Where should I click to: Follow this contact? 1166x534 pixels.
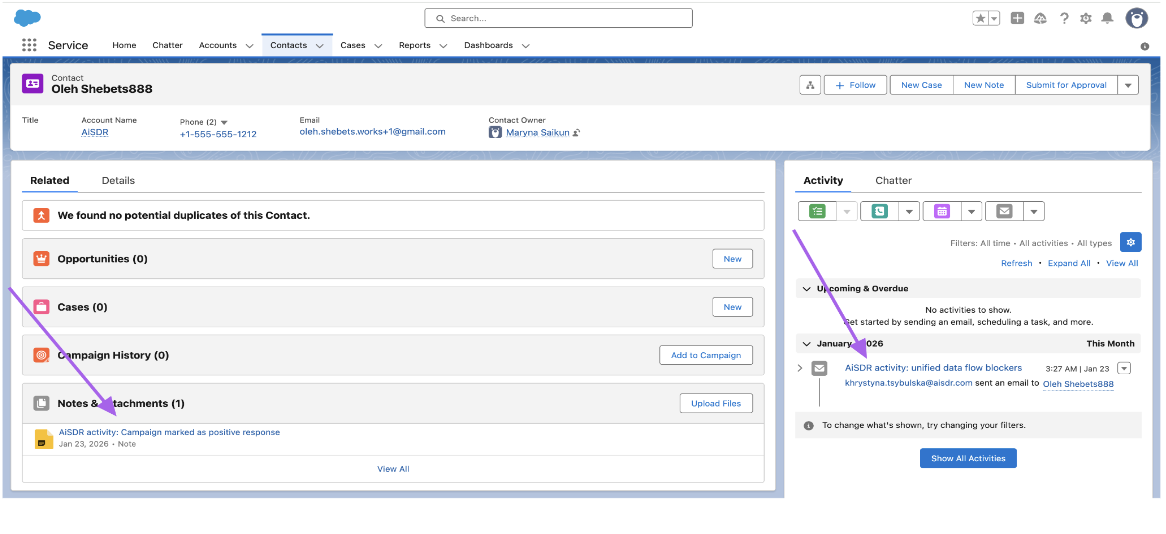coord(856,86)
